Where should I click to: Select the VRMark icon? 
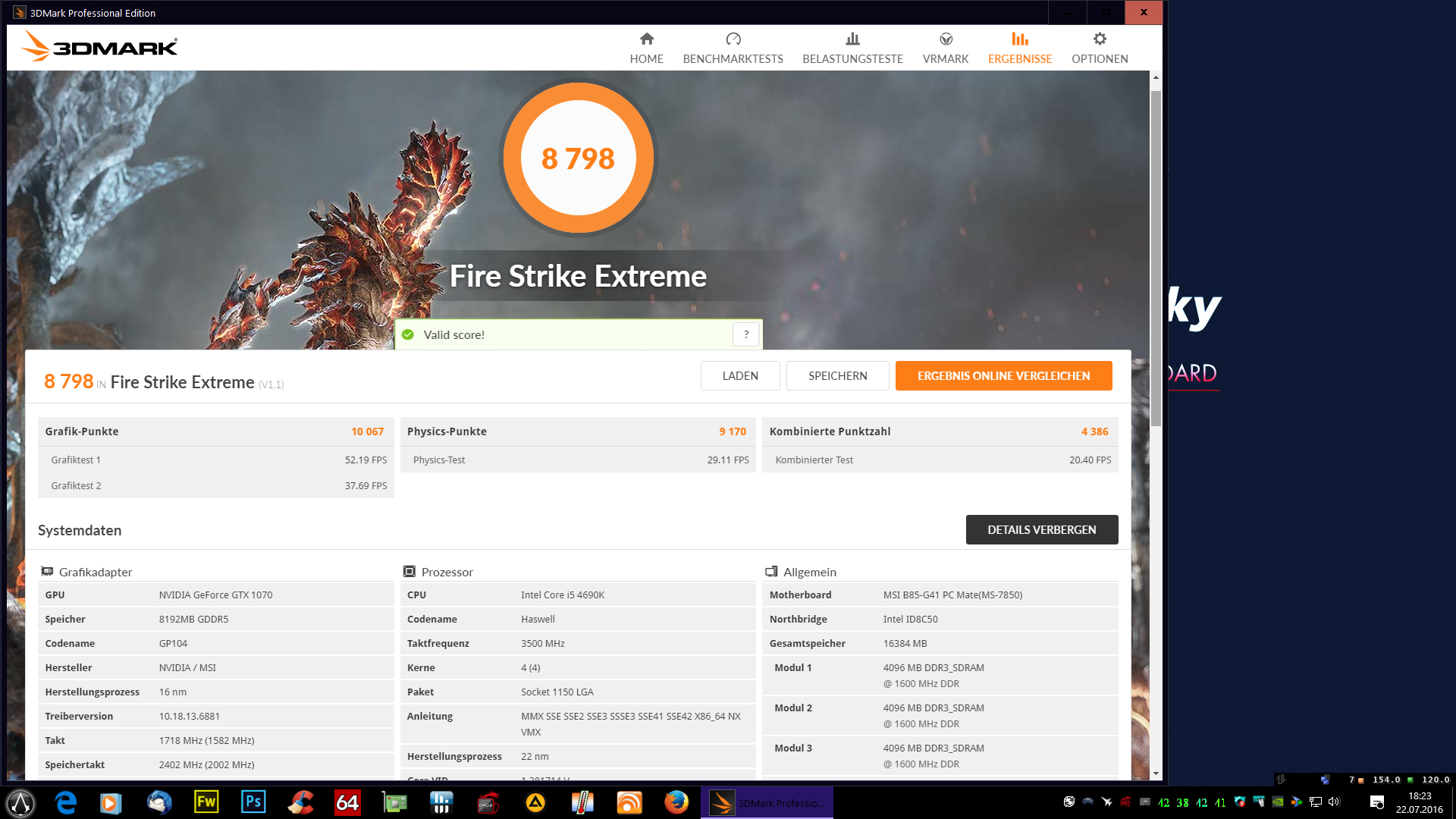(x=945, y=39)
